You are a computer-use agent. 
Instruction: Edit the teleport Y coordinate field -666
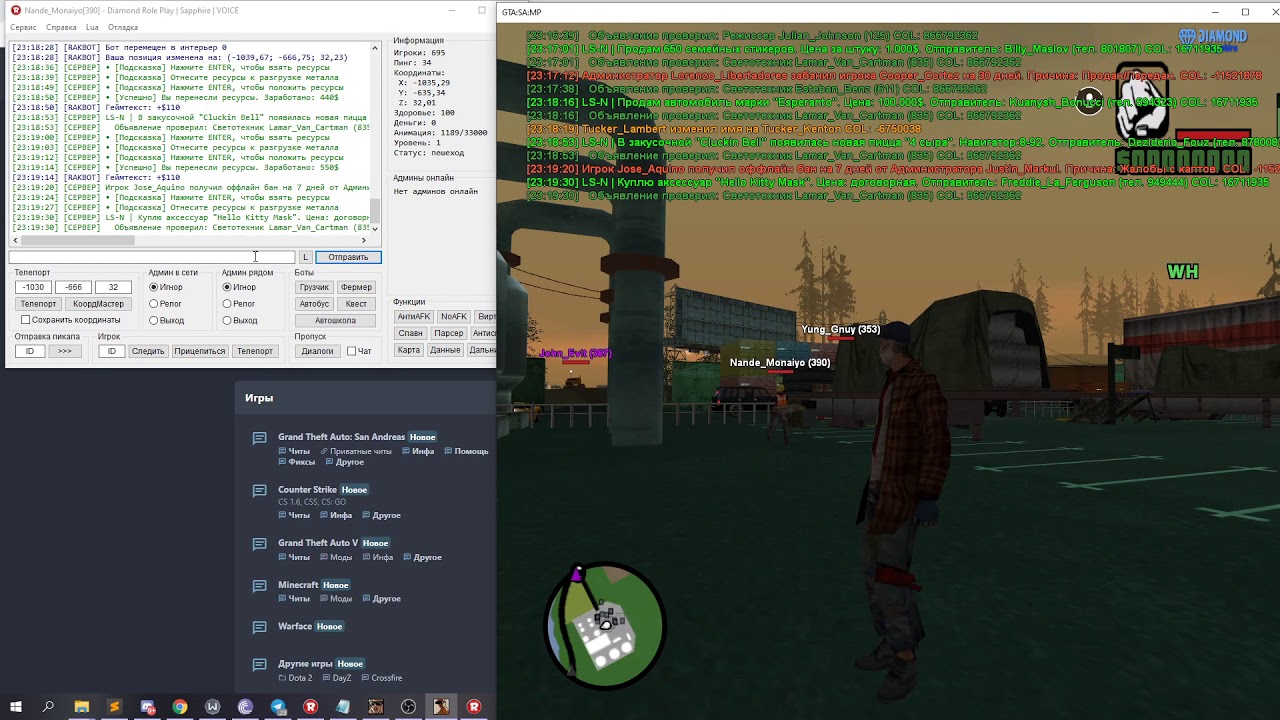click(74, 287)
